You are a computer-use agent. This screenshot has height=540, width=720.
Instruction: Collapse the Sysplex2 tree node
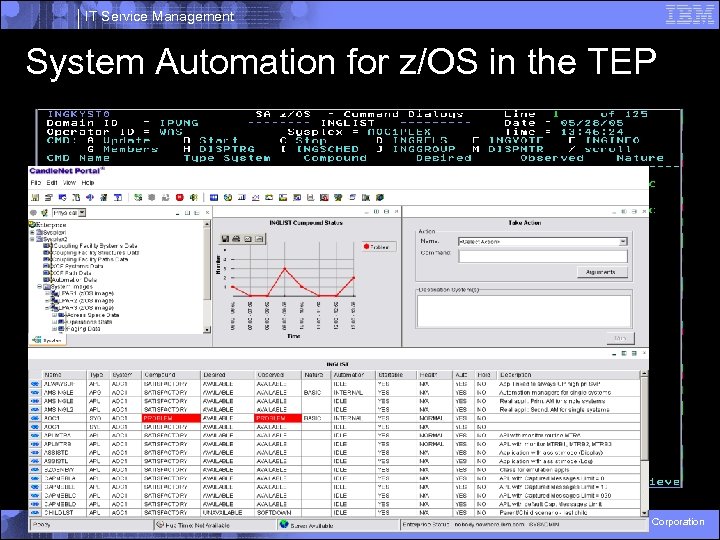pos(32,239)
